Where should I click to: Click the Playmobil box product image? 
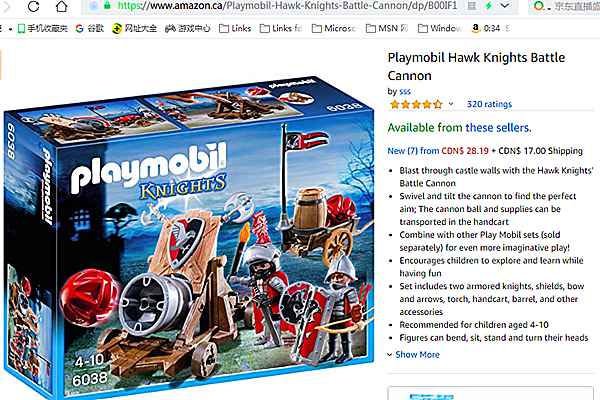pyautogui.click(x=189, y=237)
